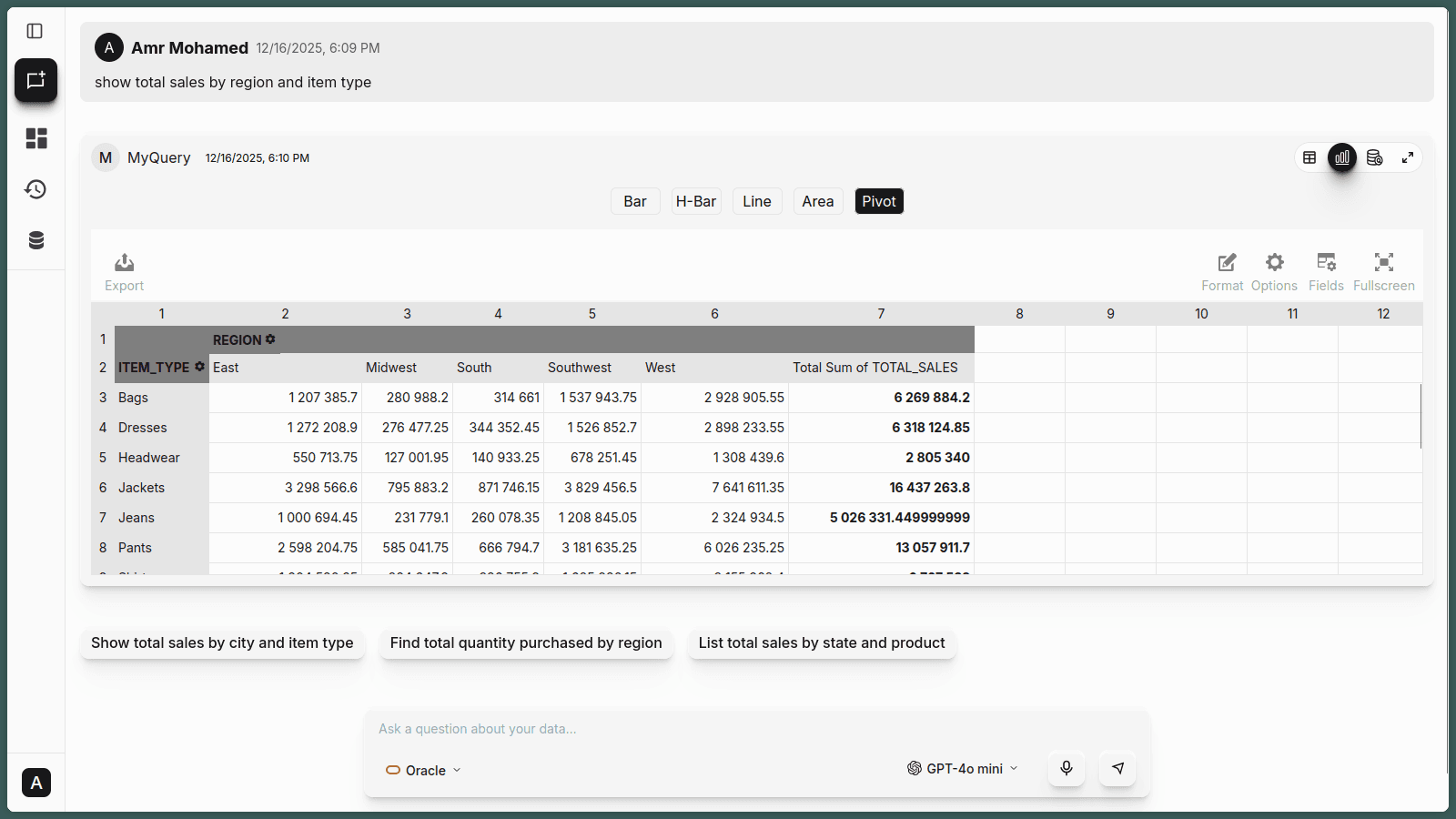Start voice input with the microphone
1456x819 pixels.
coord(1066,768)
